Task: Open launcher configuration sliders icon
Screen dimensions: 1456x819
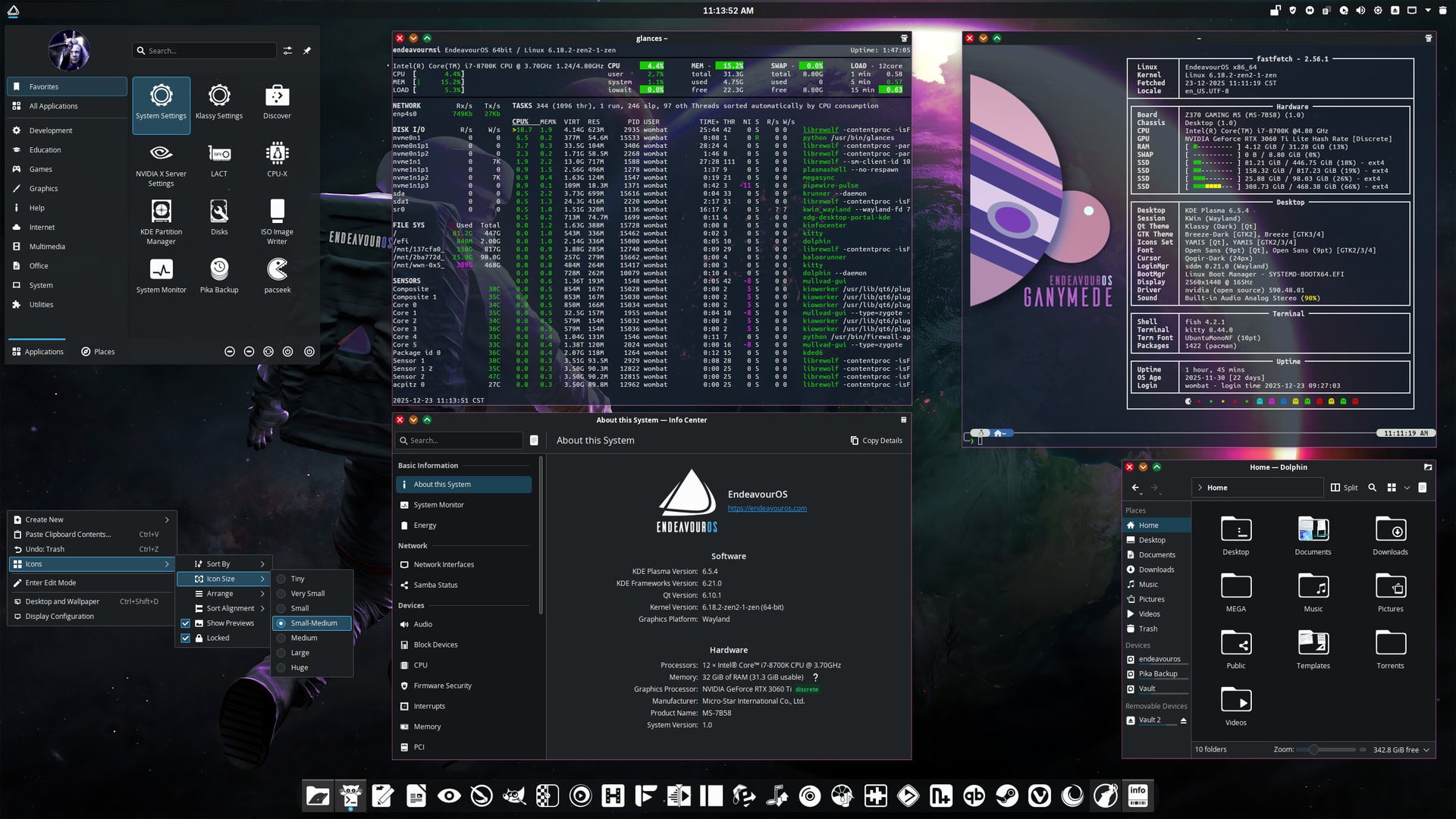Action: [287, 51]
